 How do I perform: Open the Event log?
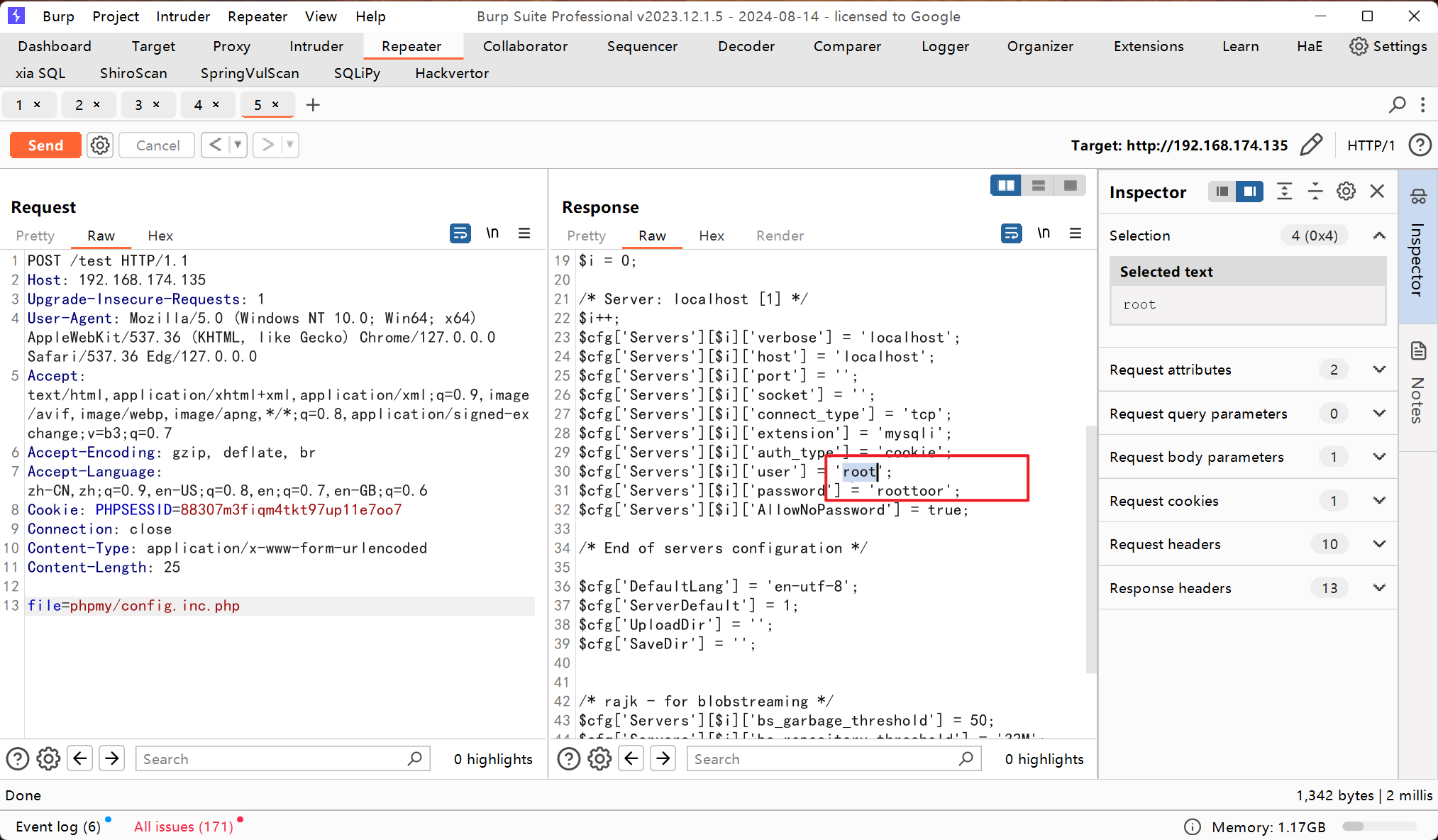(x=58, y=827)
